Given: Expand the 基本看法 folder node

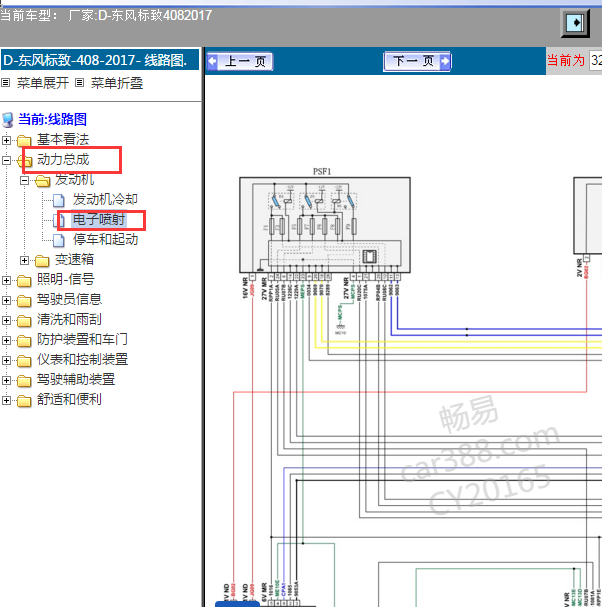Looking at the screenshot, I should (6, 140).
